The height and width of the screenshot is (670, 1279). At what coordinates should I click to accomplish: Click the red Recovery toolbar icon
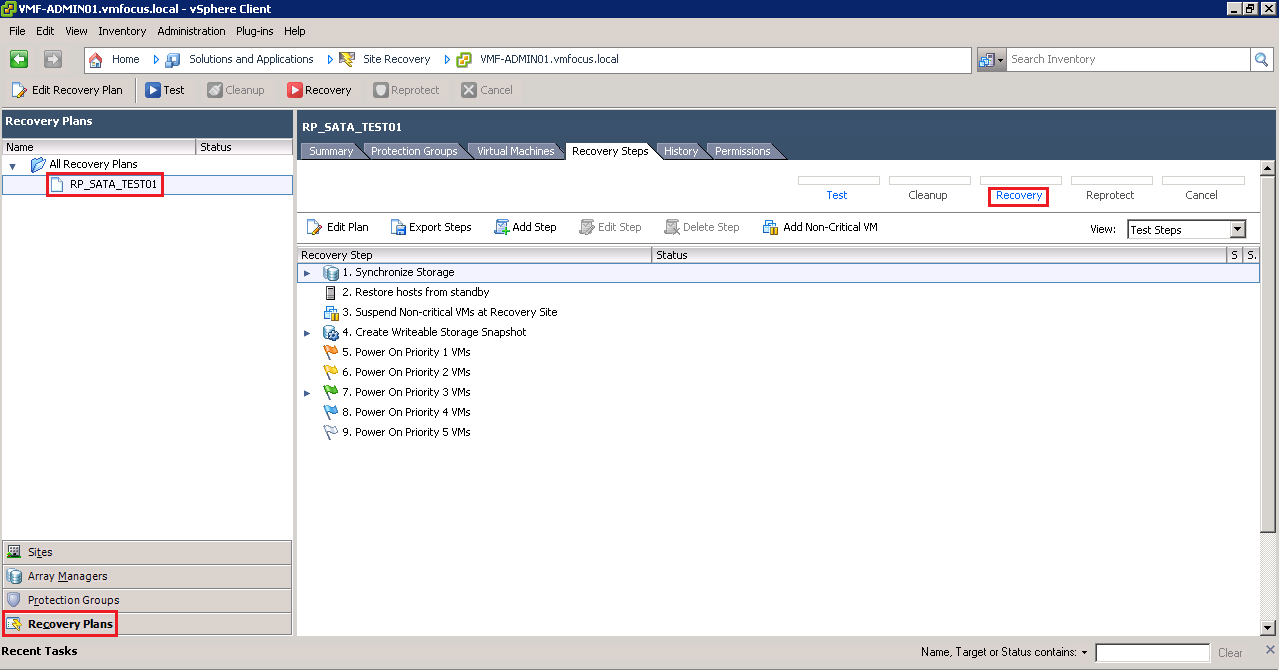tap(295, 90)
